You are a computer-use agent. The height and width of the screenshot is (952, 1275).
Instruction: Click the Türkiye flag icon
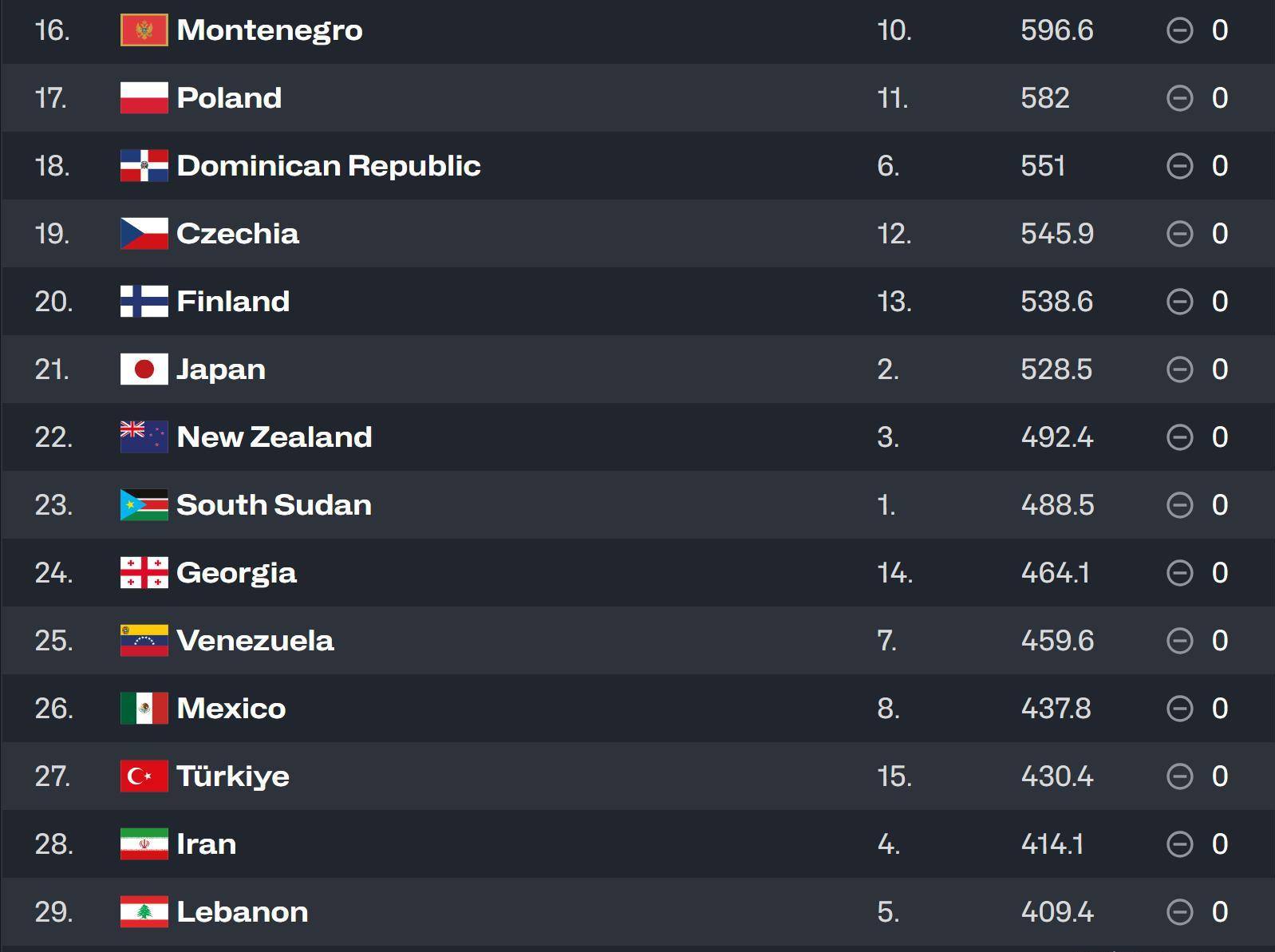coord(144,776)
